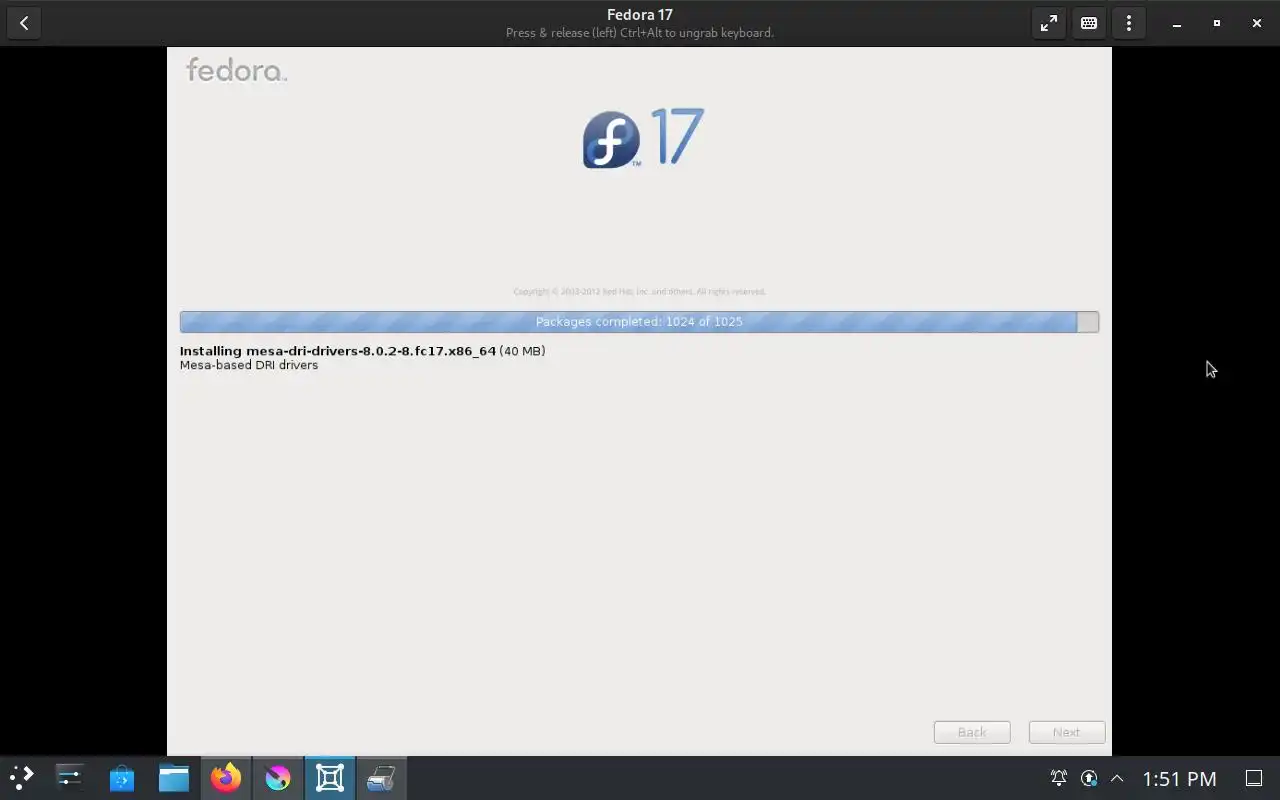
Task: Open the notifications bell in tray
Action: (1059, 778)
